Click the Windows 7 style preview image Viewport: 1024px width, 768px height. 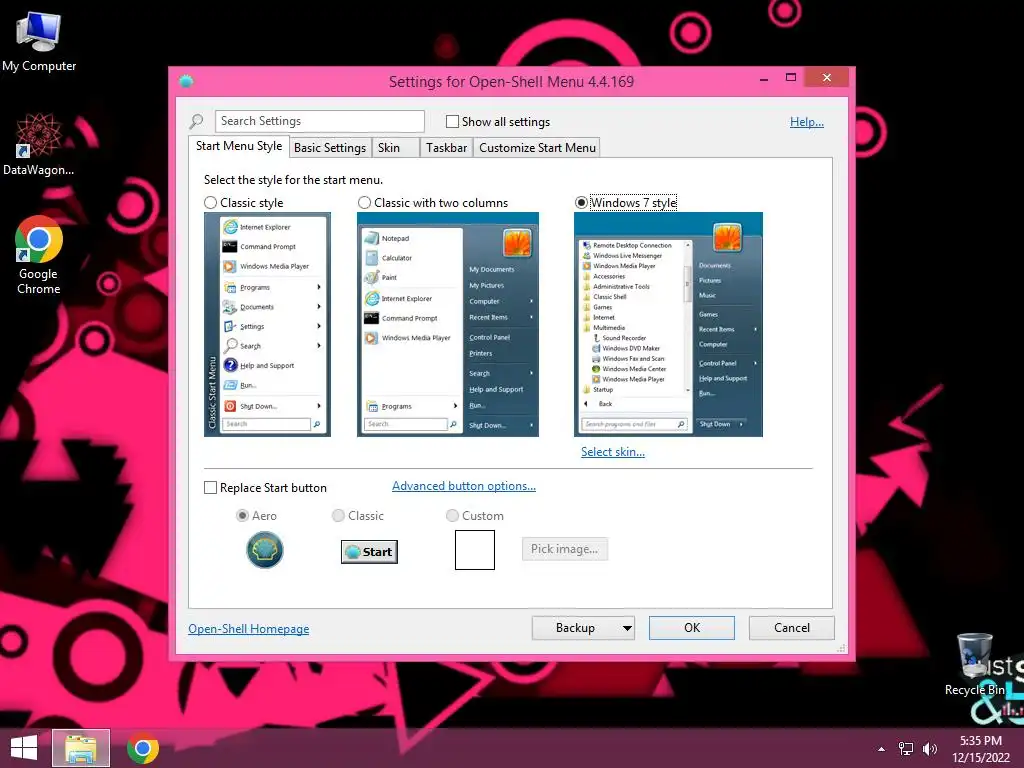click(x=668, y=325)
